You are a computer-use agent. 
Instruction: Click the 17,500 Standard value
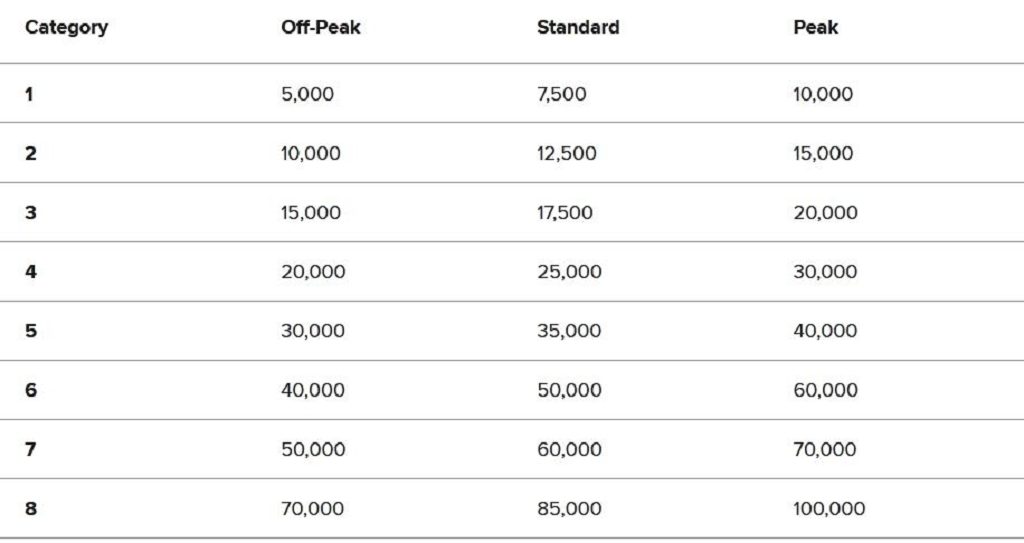click(566, 213)
